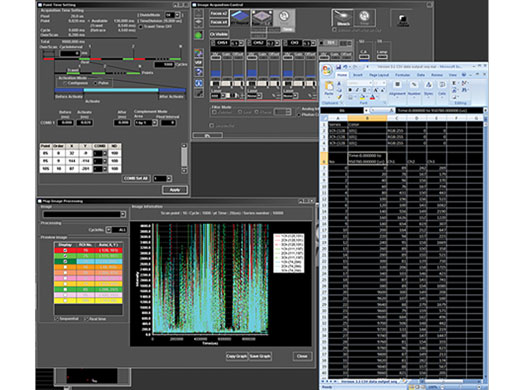Click the Save icon in Excel quick access toolbar
Screen dimensions: 520x390
pos(338,67)
